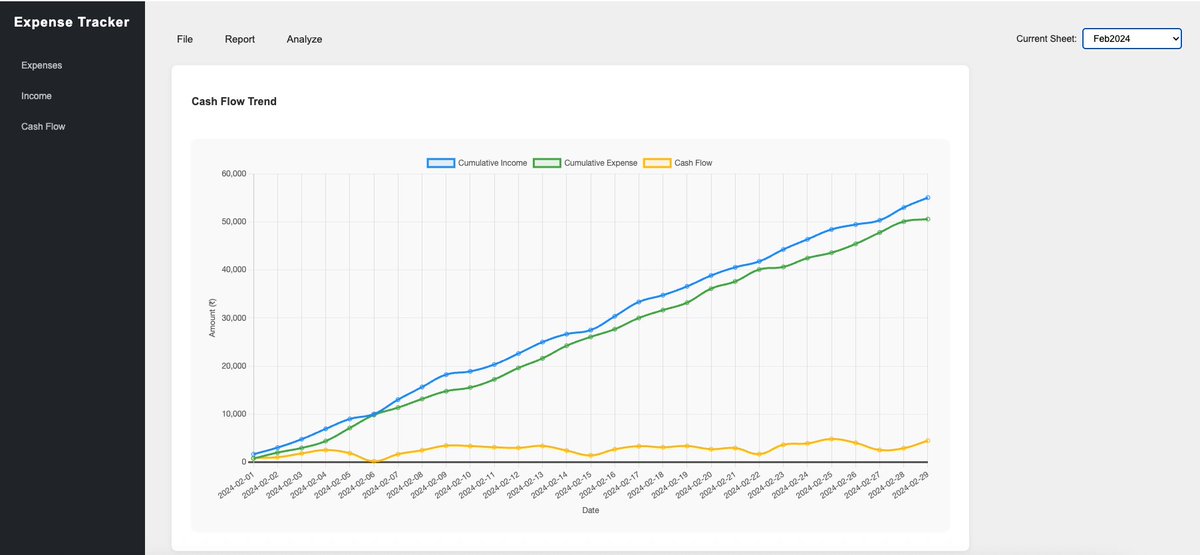Click the Current Sheet label
The height and width of the screenshot is (555, 1200).
[x=1046, y=39]
